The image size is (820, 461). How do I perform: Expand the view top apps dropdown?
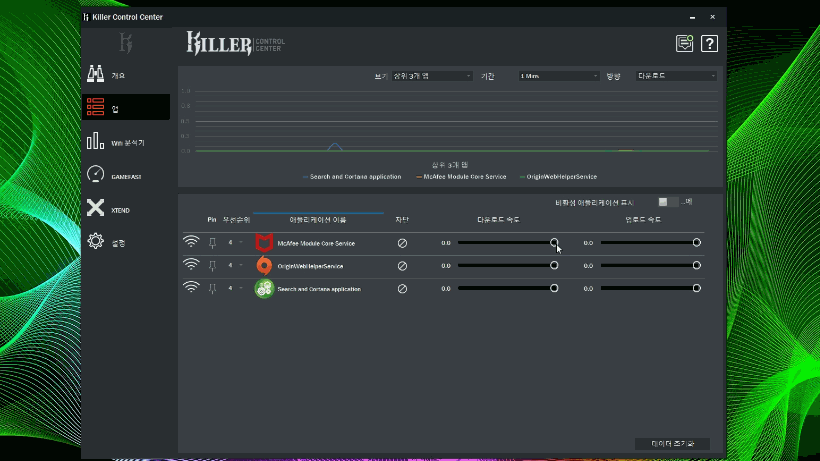click(x=431, y=76)
